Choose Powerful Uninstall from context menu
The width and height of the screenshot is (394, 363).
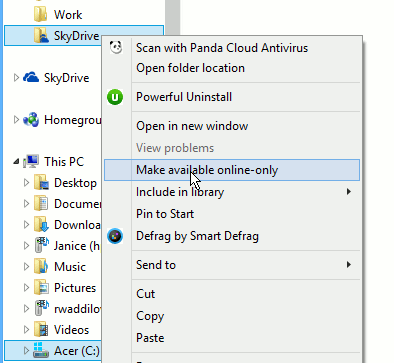[x=232, y=97]
